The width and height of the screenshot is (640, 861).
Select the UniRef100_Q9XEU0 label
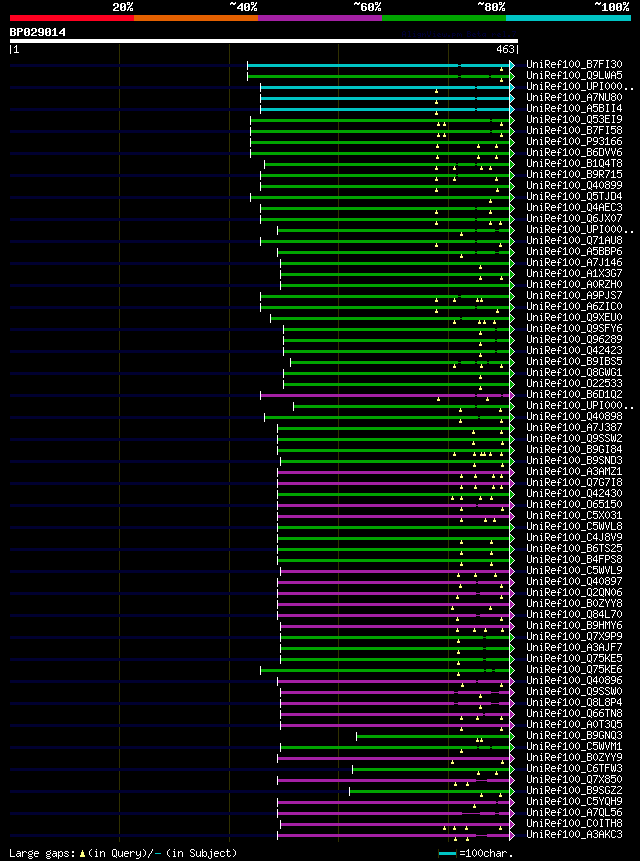click(575, 317)
